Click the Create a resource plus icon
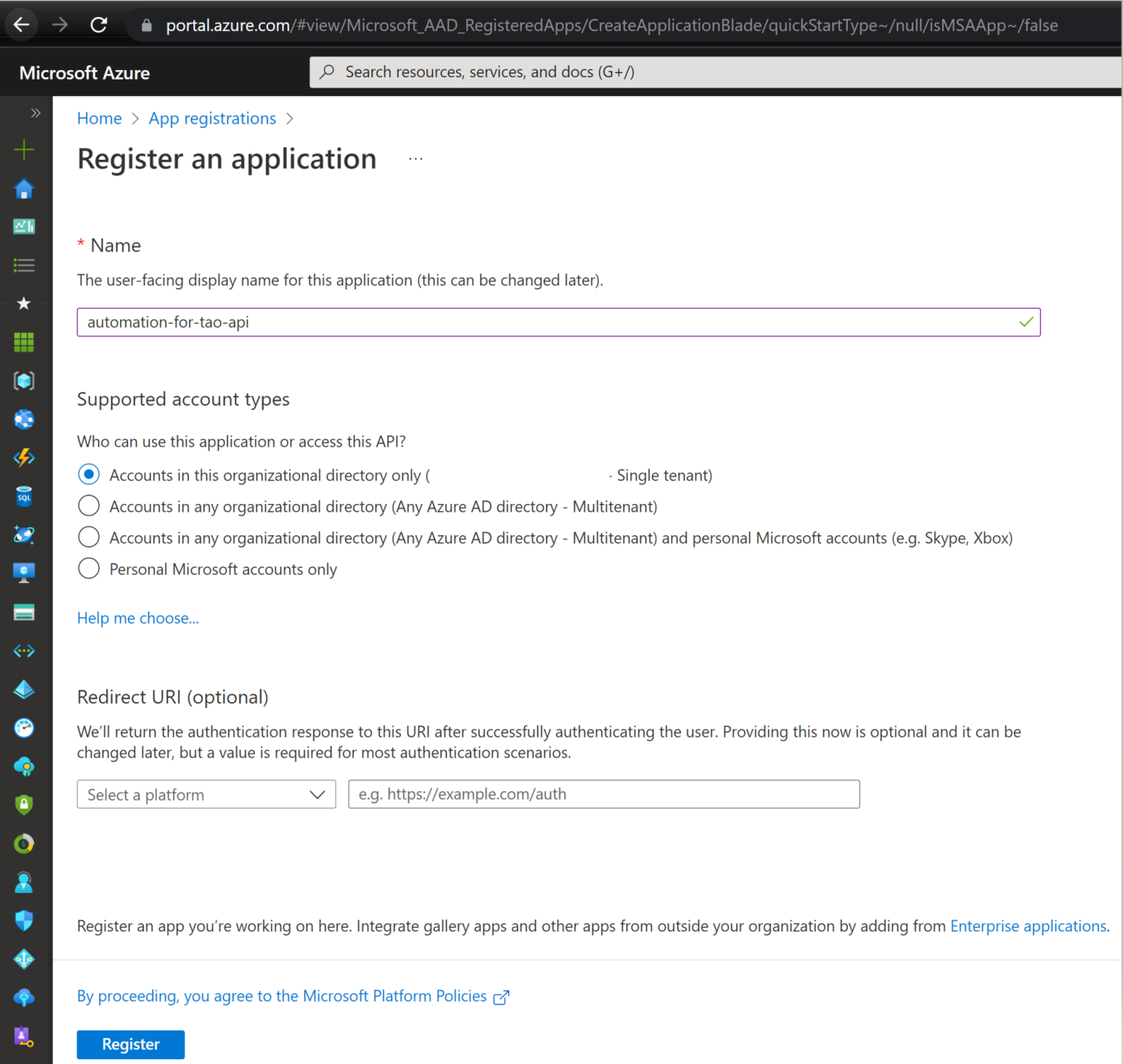 [x=24, y=150]
